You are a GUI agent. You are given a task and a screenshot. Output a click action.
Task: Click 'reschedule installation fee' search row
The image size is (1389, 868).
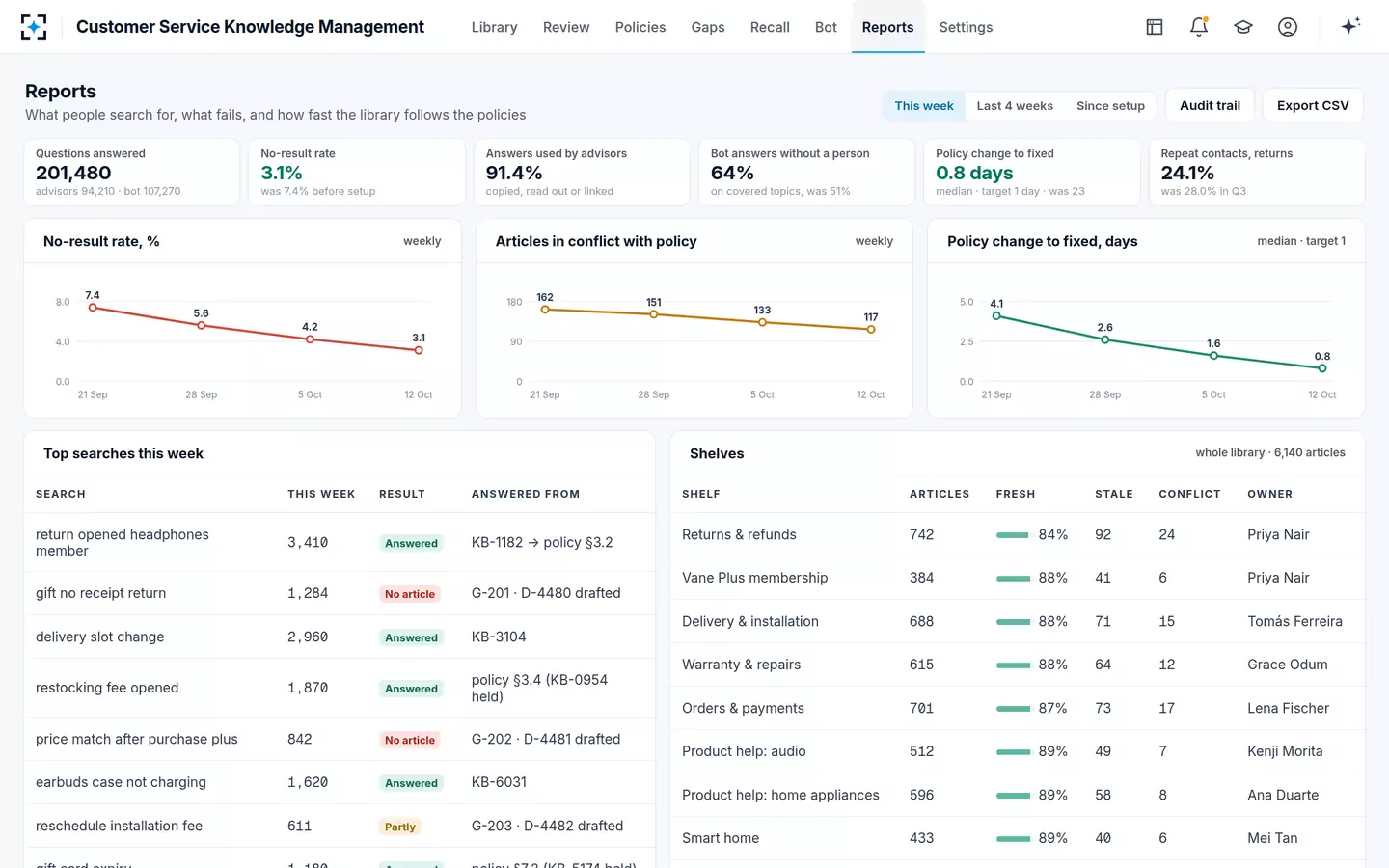click(x=340, y=826)
